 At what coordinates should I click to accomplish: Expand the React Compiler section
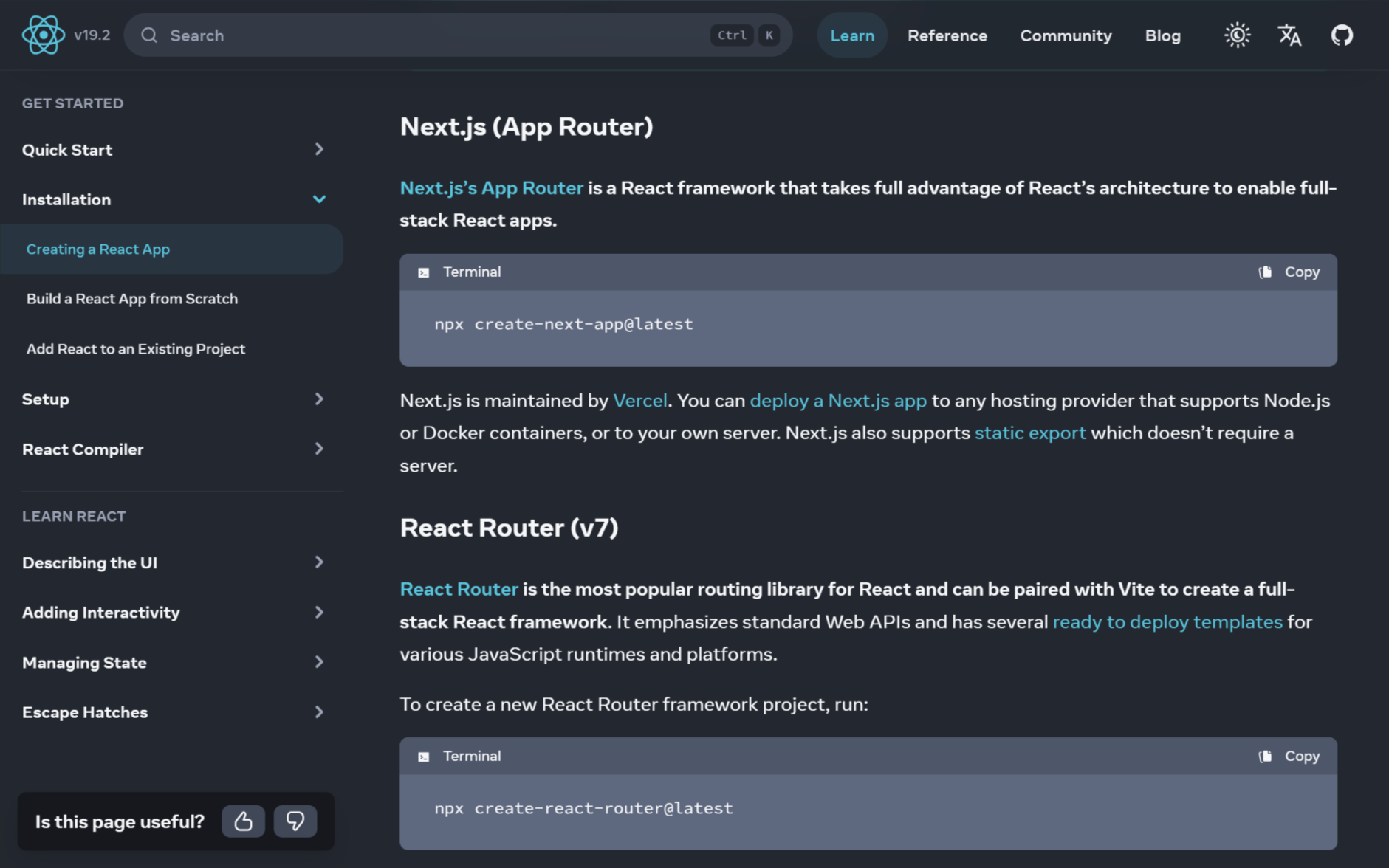[319, 449]
